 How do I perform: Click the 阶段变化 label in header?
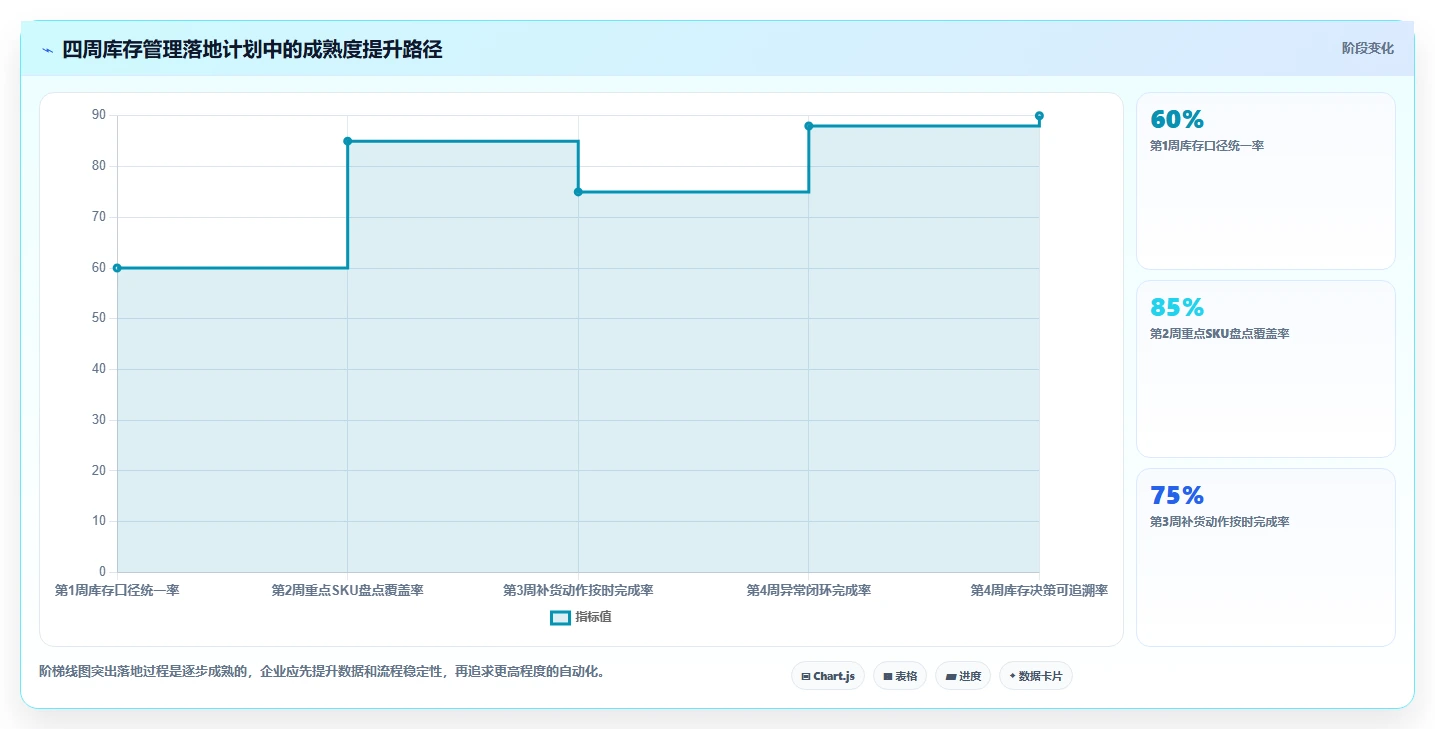tap(1367, 48)
